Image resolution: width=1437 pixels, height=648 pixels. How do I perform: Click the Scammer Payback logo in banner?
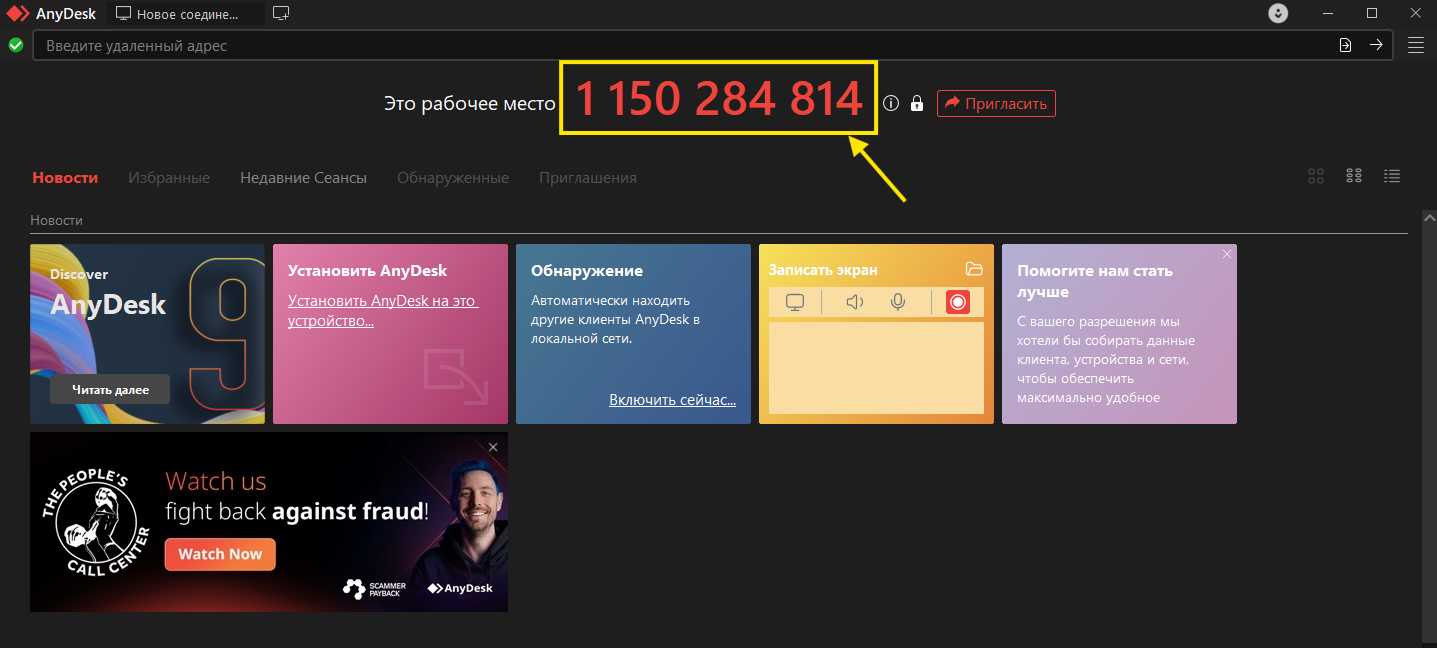click(x=375, y=588)
